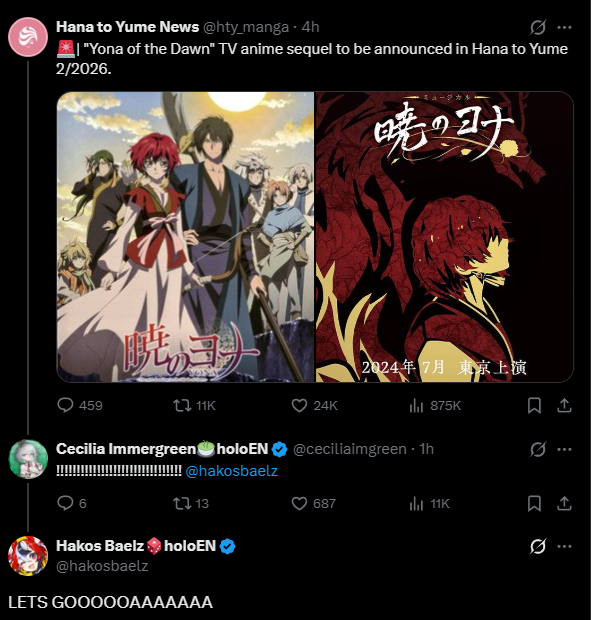Bookmark Cecilia Immergreen's reply
Viewport: 591px width, 620px height.
(534, 503)
